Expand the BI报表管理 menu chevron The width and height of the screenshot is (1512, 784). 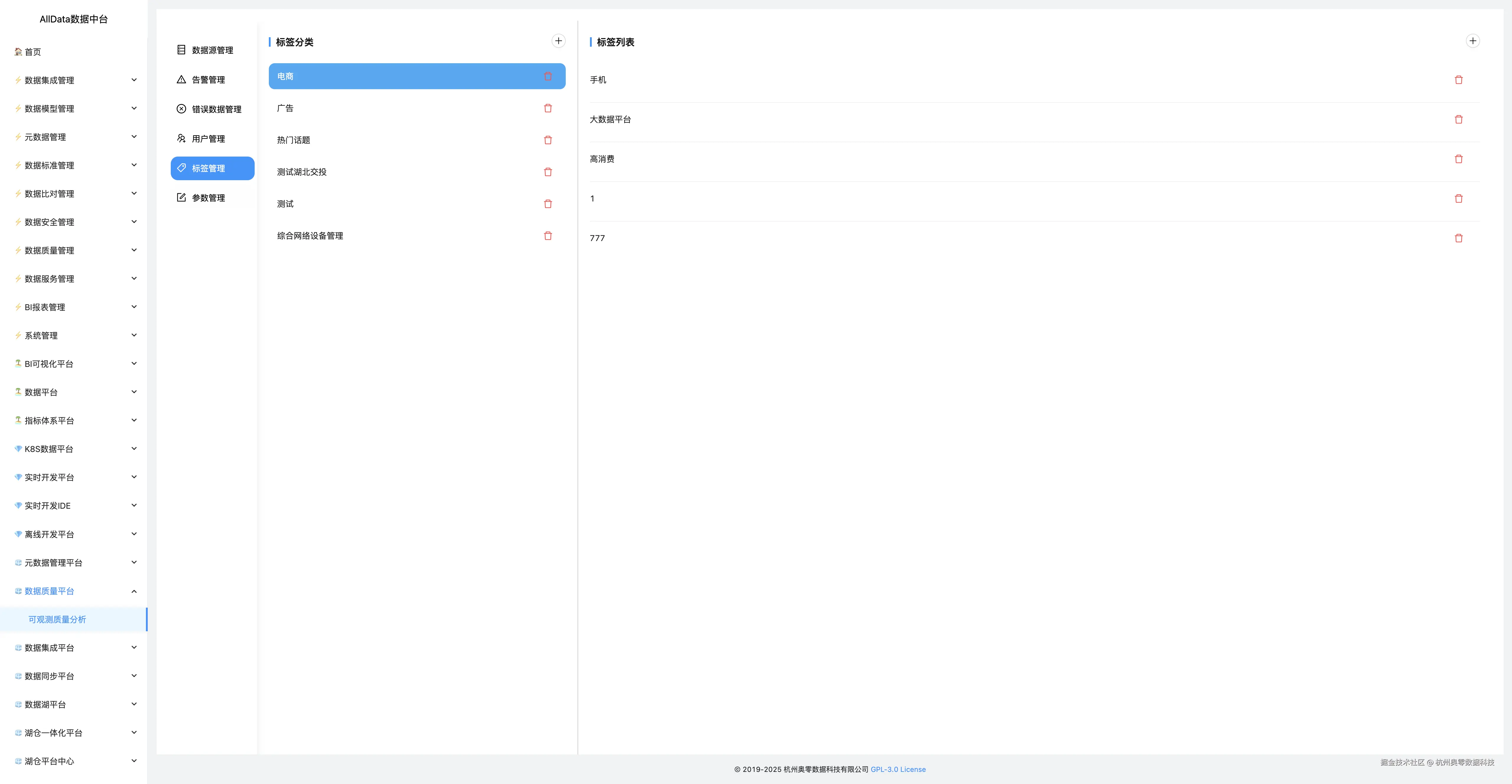click(x=134, y=307)
